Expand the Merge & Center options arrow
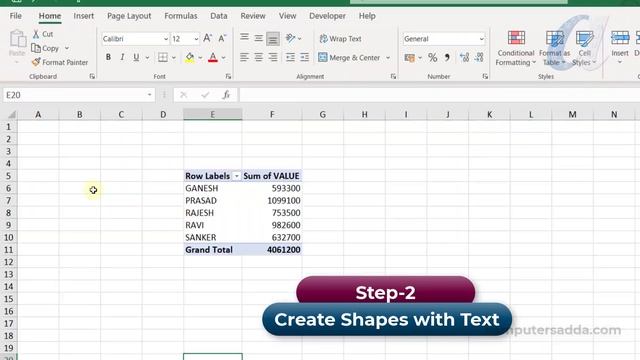Screen dimensions: 640x360 388,58
